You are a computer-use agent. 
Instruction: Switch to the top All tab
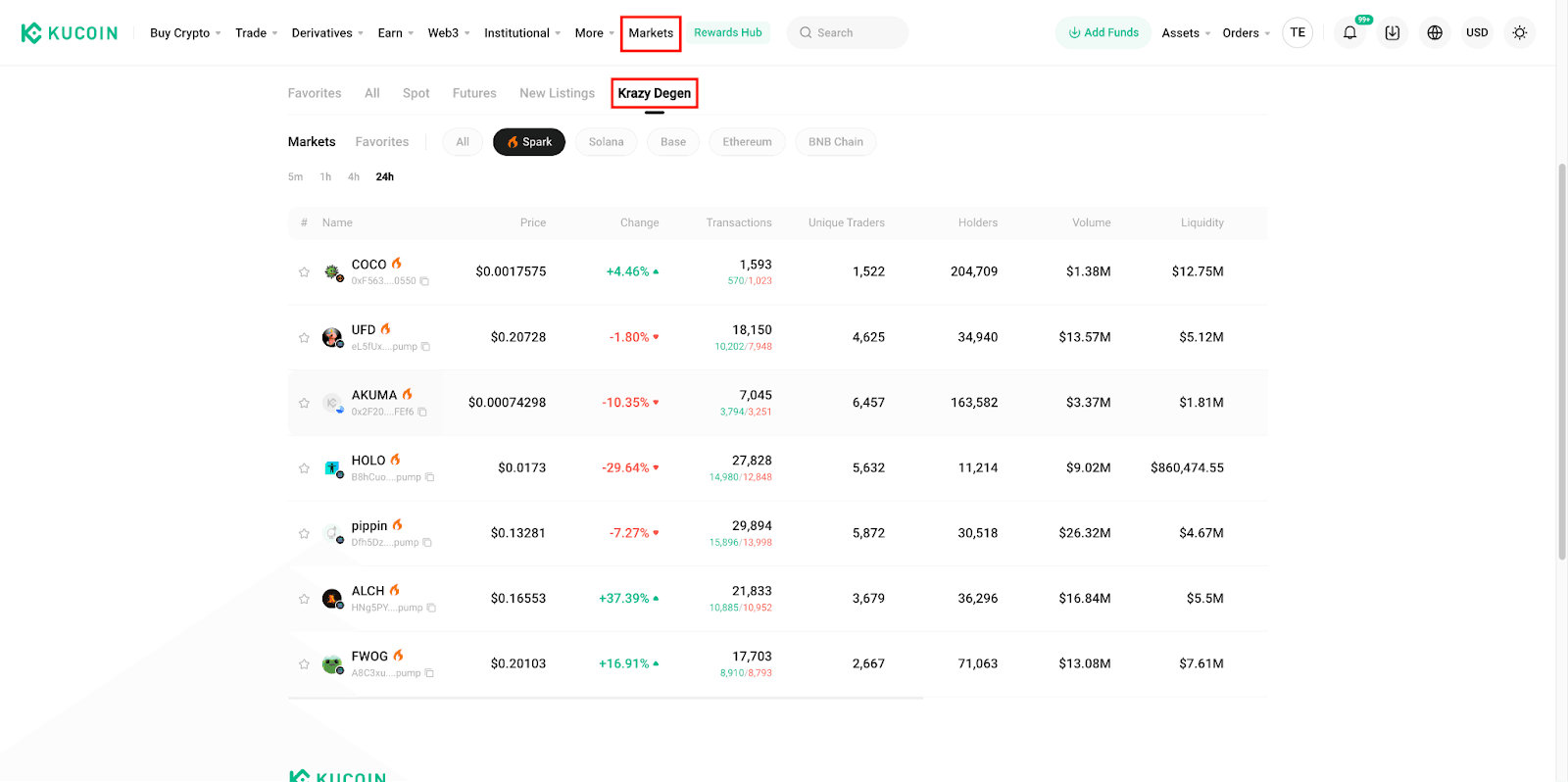[372, 93]
